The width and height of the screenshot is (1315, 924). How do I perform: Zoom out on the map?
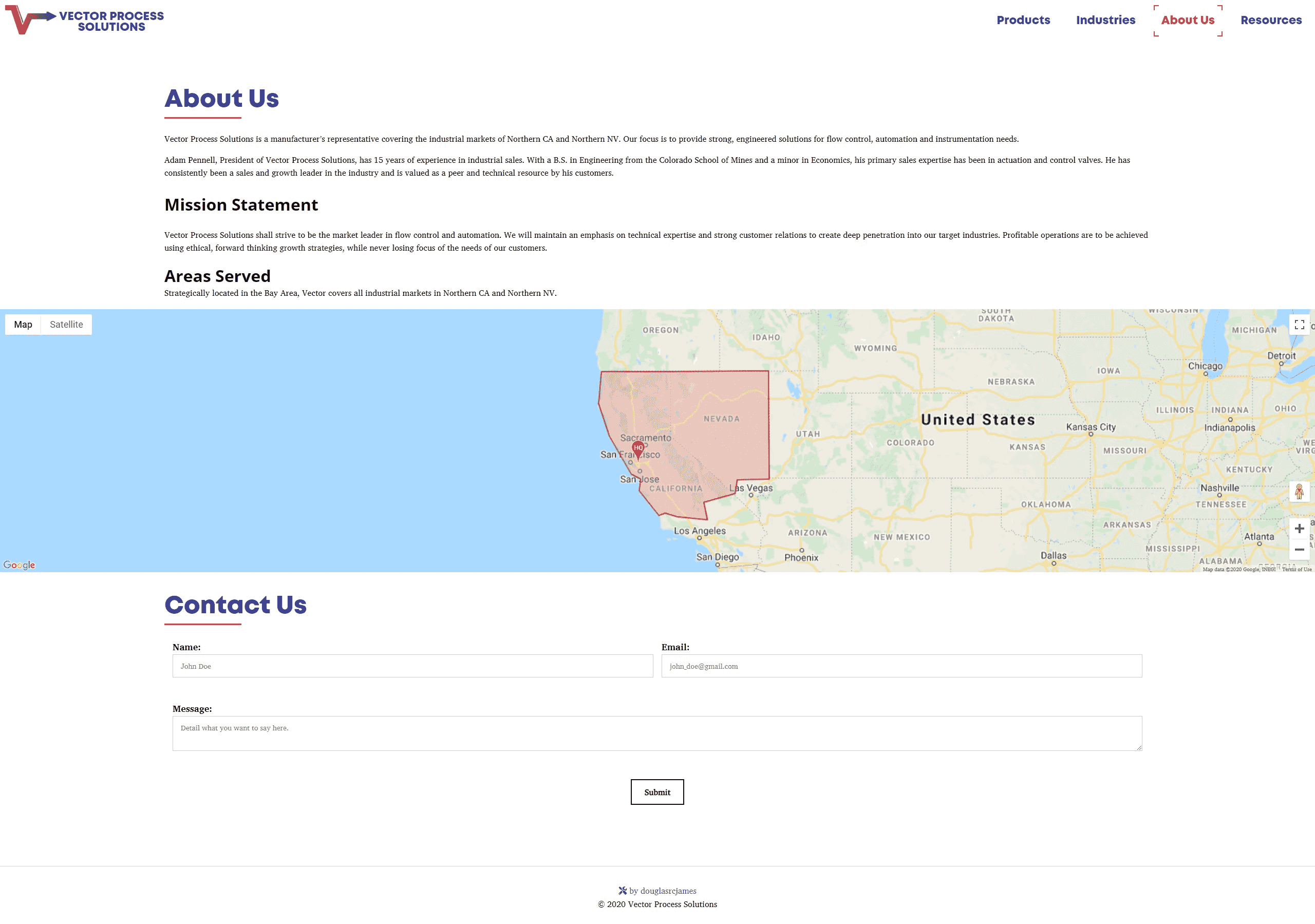pos(1299,550)
